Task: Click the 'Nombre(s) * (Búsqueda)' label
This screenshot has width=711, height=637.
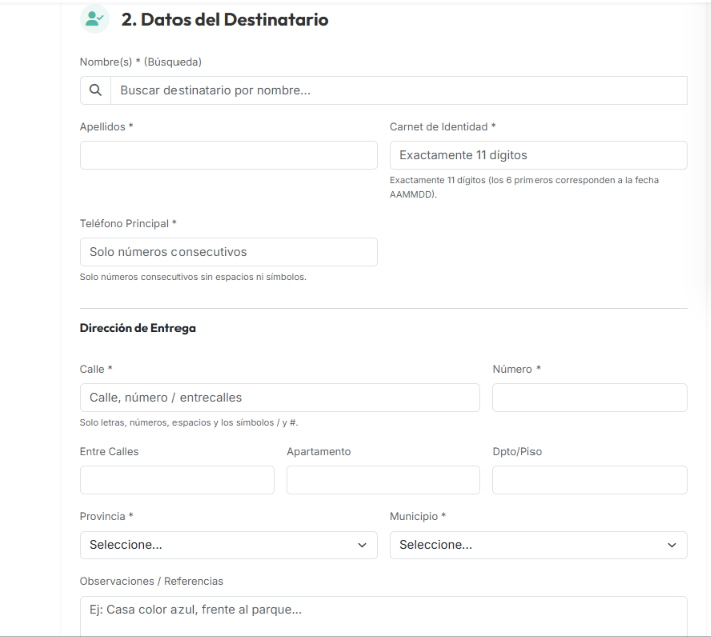Action: [x=141, y=62]
